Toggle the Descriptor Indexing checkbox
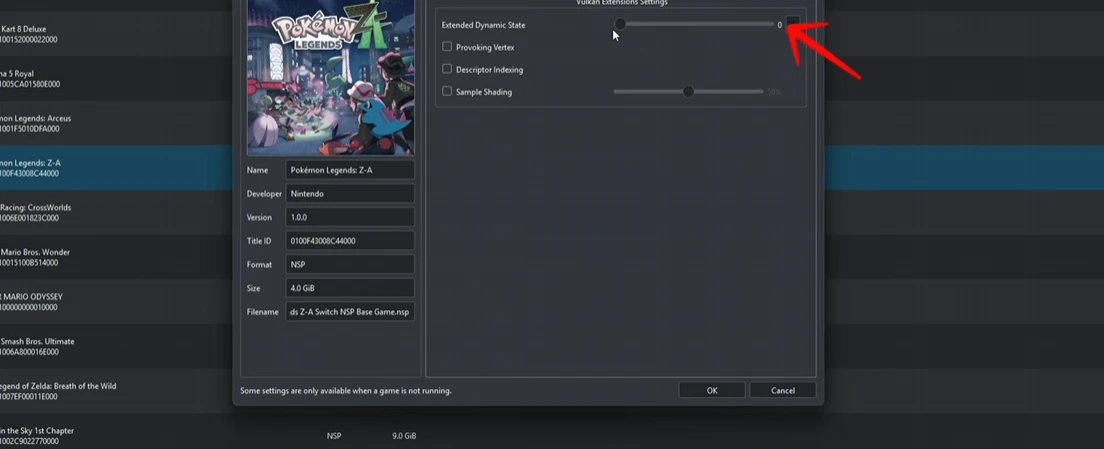1104x449 pixels. [447, 70]
